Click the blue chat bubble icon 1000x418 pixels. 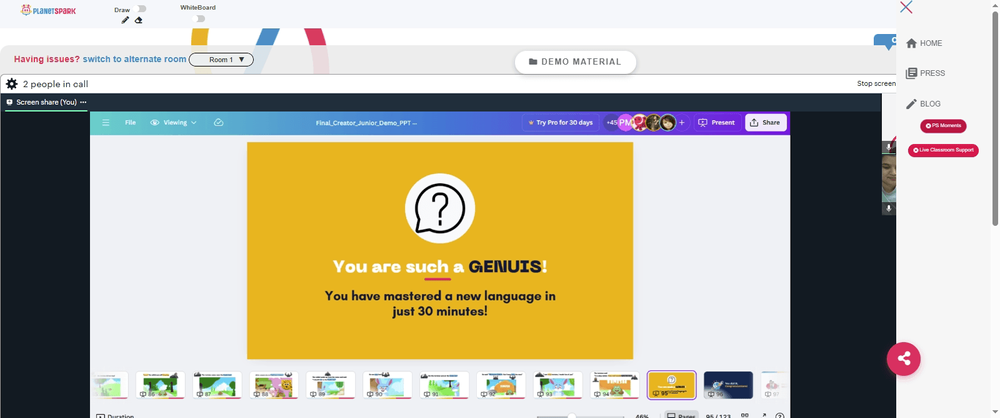click(887, 41)
